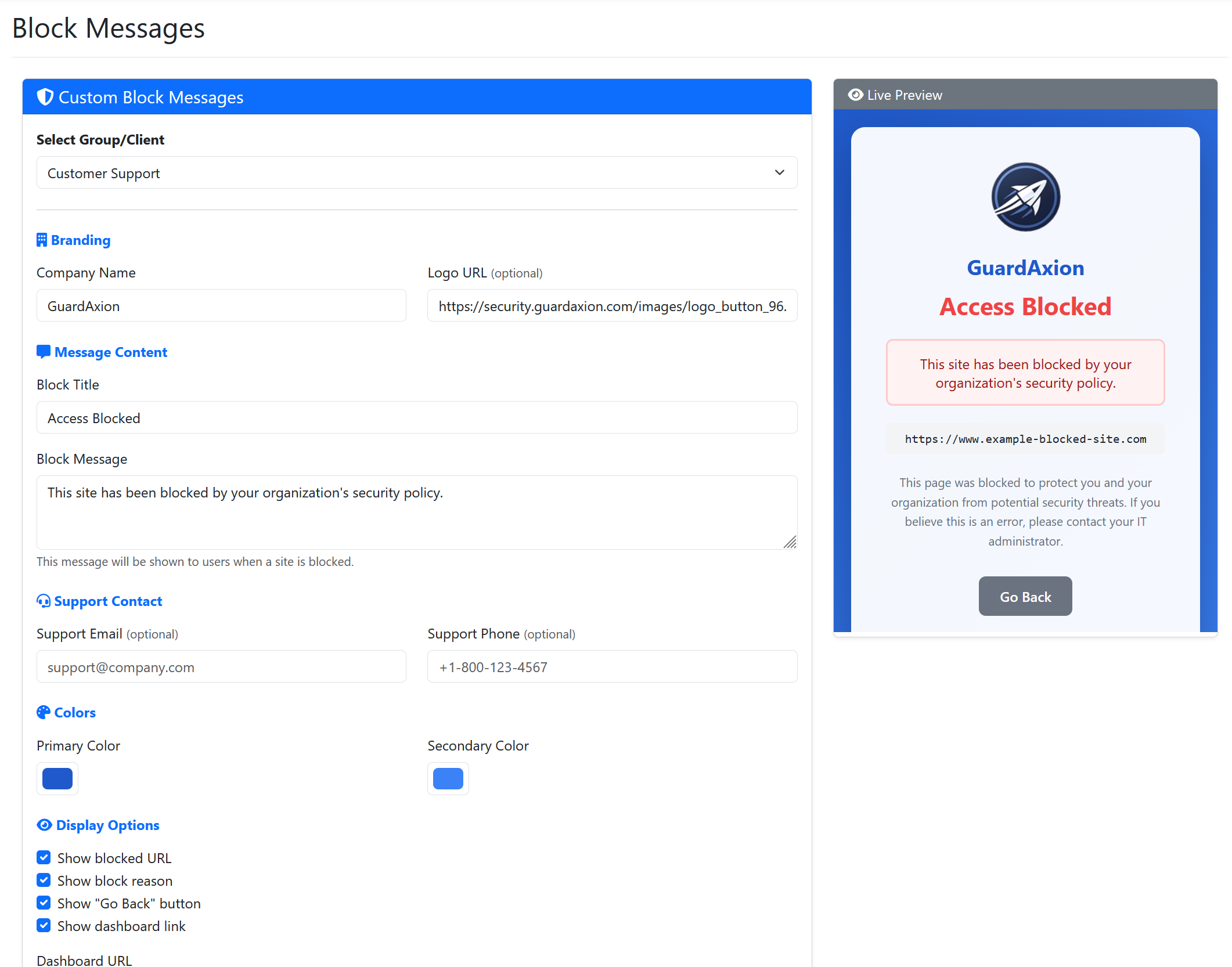The image size is (1232, 967).
Task: Open the Secondary Color picker
Action: pyautogui.click(x=448, y=778)
